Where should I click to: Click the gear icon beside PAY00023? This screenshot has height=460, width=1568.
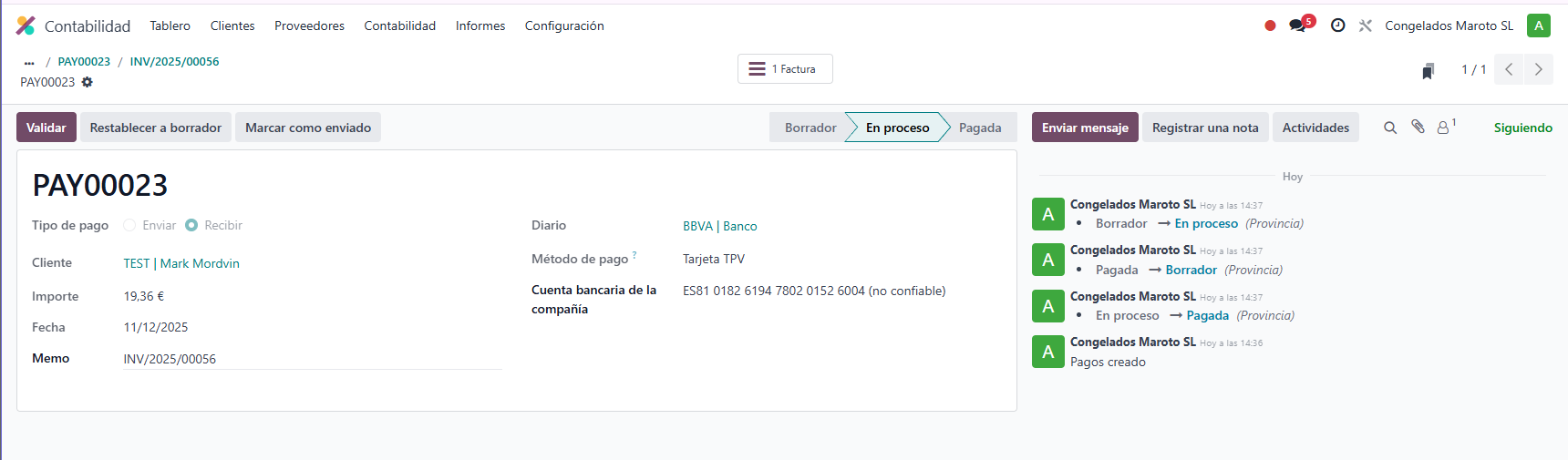[88, 82]
